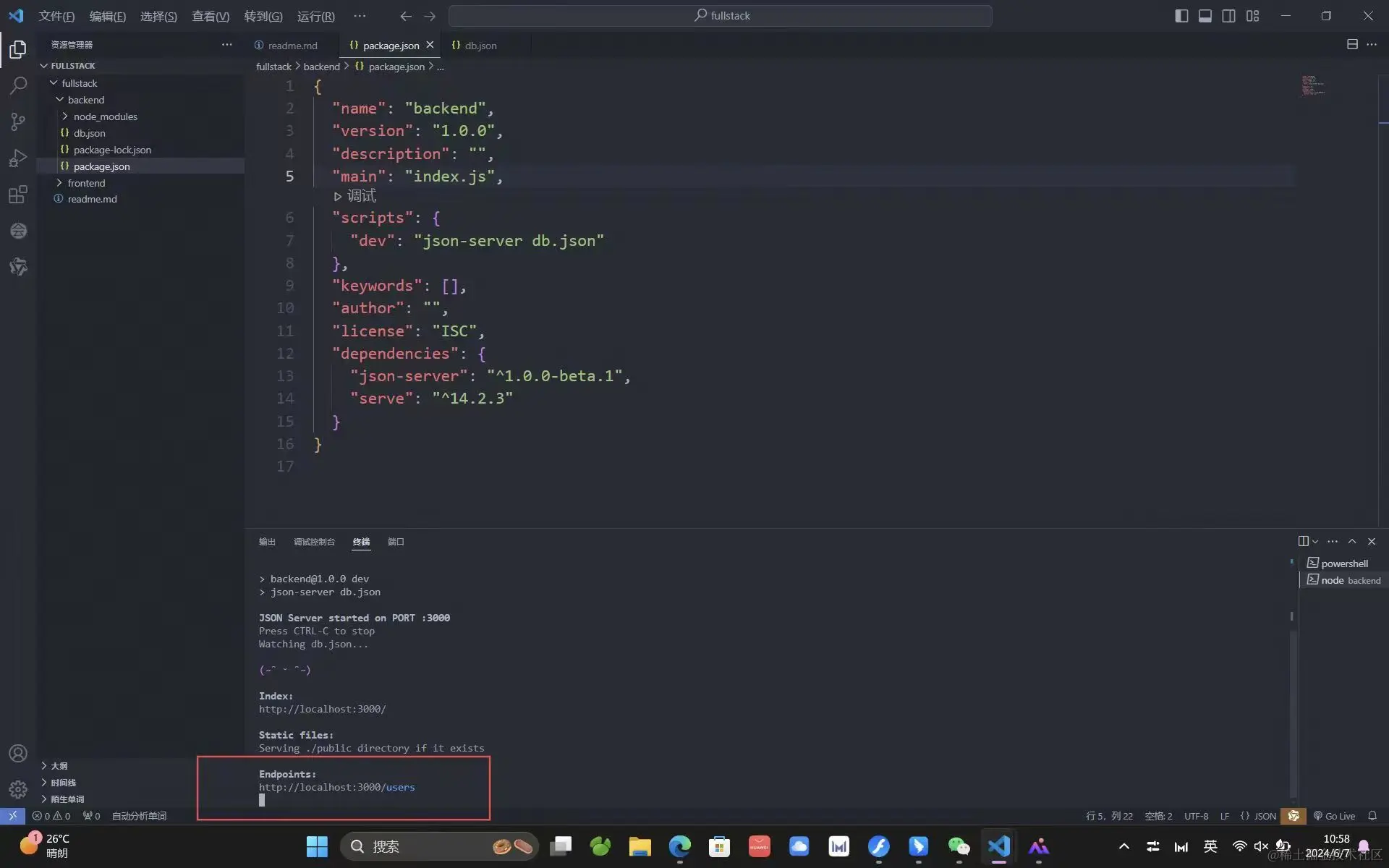Open the 查看(V) menu
The height and width of the screenshot is (868, 1389).
(211, 16)
